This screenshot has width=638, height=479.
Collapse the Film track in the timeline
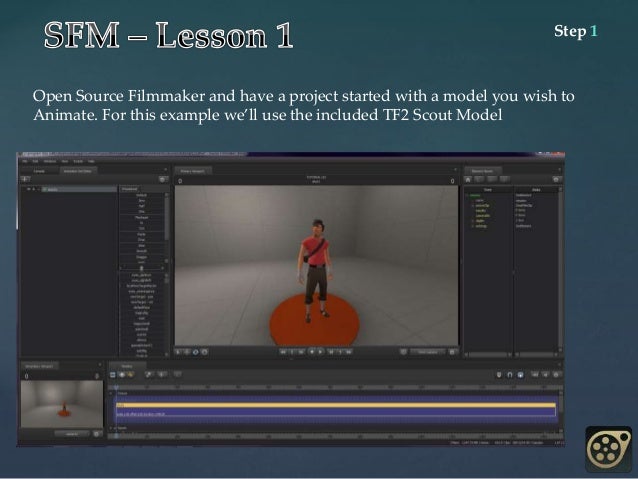click(x=111, y=393)
